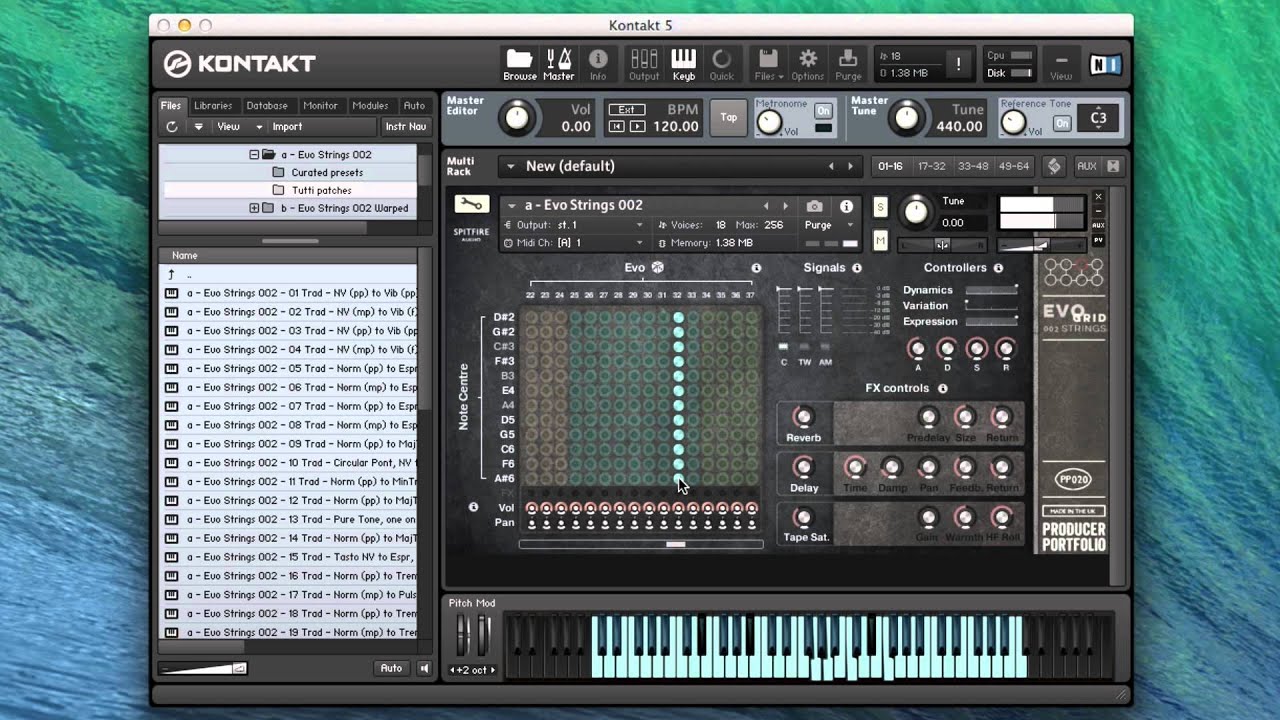Select the 17-32 rack page
The height and width of the screenshot is (720, 1280).
pyautogui.click(x=931, y=166)
